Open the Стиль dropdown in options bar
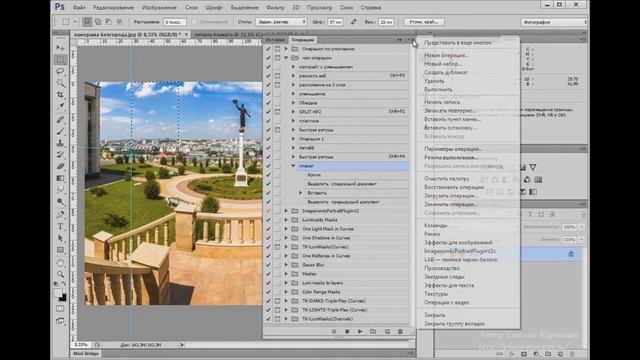 click(281, 22)
